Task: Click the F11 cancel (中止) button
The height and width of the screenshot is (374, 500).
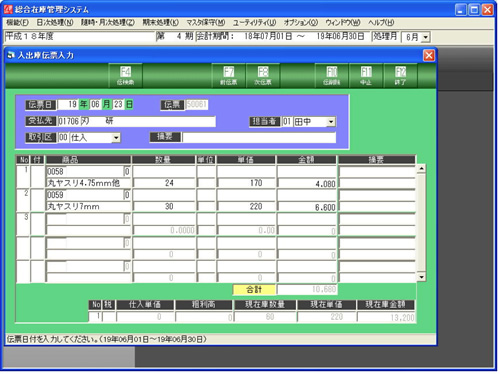Action: point(366,76)
